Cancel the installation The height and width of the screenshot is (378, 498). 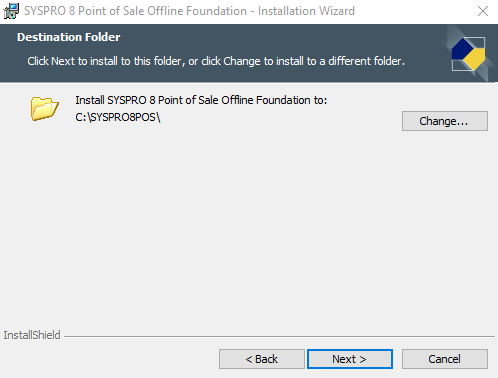click(445, 359)
